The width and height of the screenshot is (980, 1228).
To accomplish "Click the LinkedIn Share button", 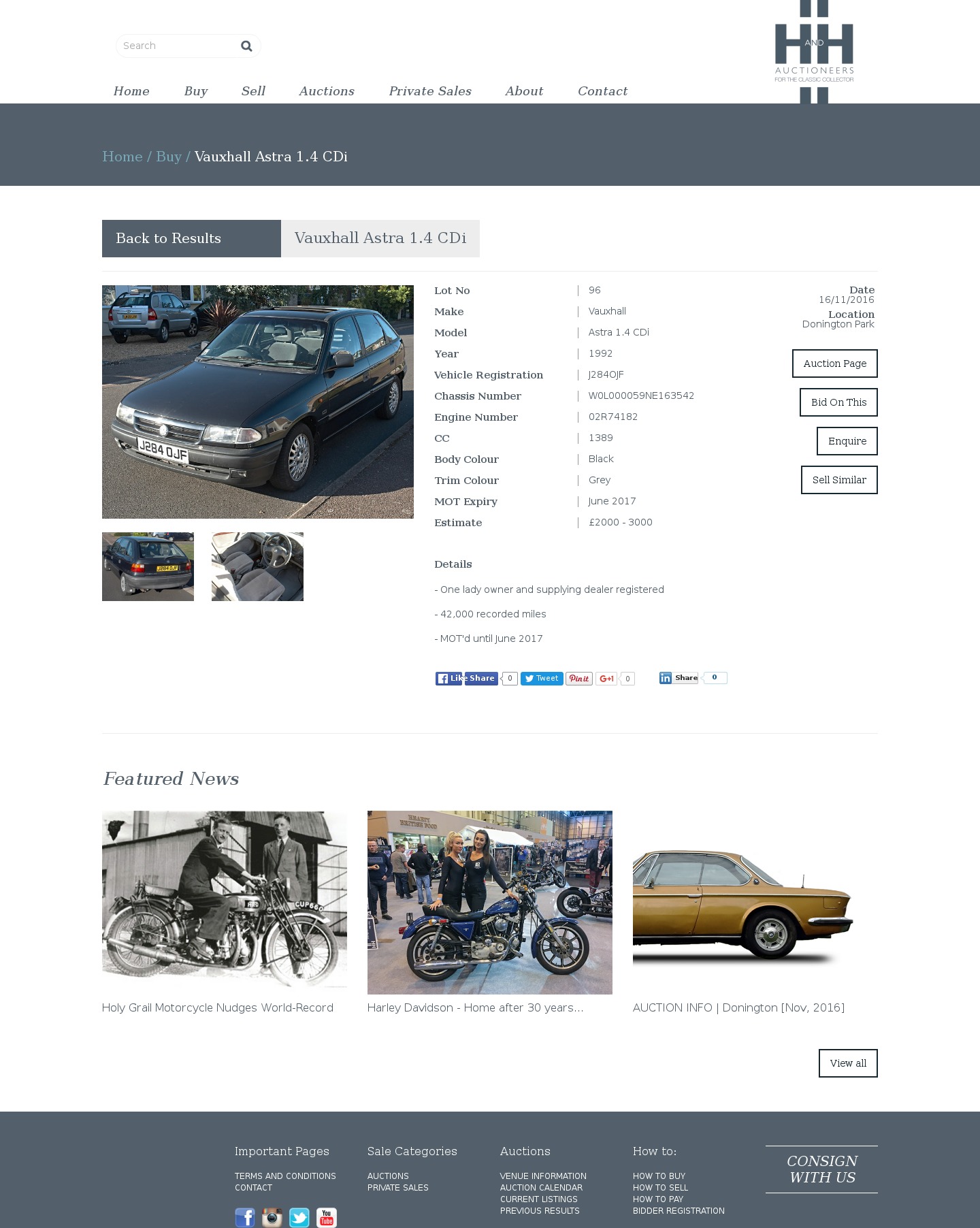I will (679, 678).
